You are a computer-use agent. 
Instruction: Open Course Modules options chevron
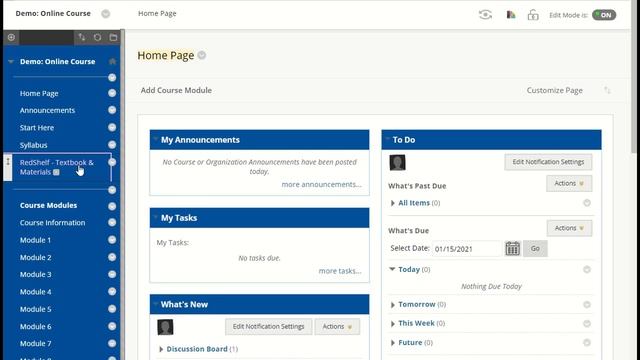pos(112,206)
